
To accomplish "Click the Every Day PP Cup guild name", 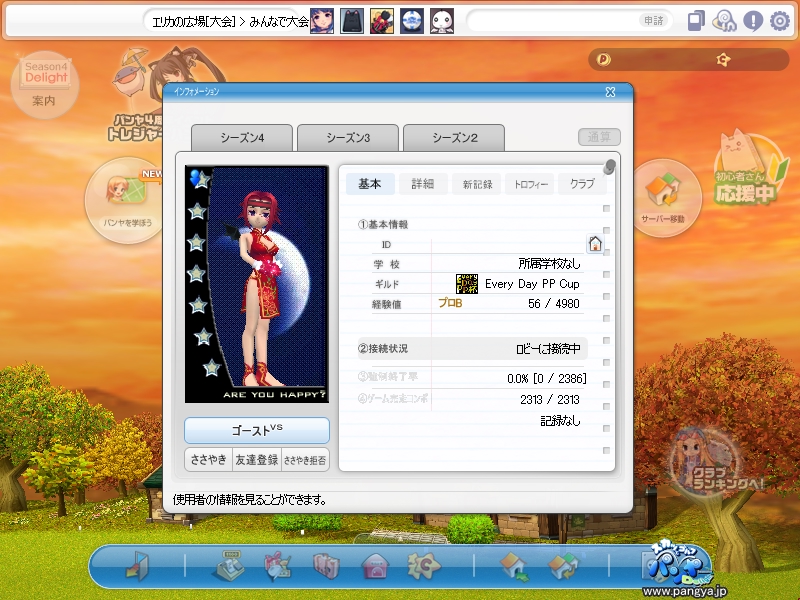I will pyautogui.click(x=532, y=284).
